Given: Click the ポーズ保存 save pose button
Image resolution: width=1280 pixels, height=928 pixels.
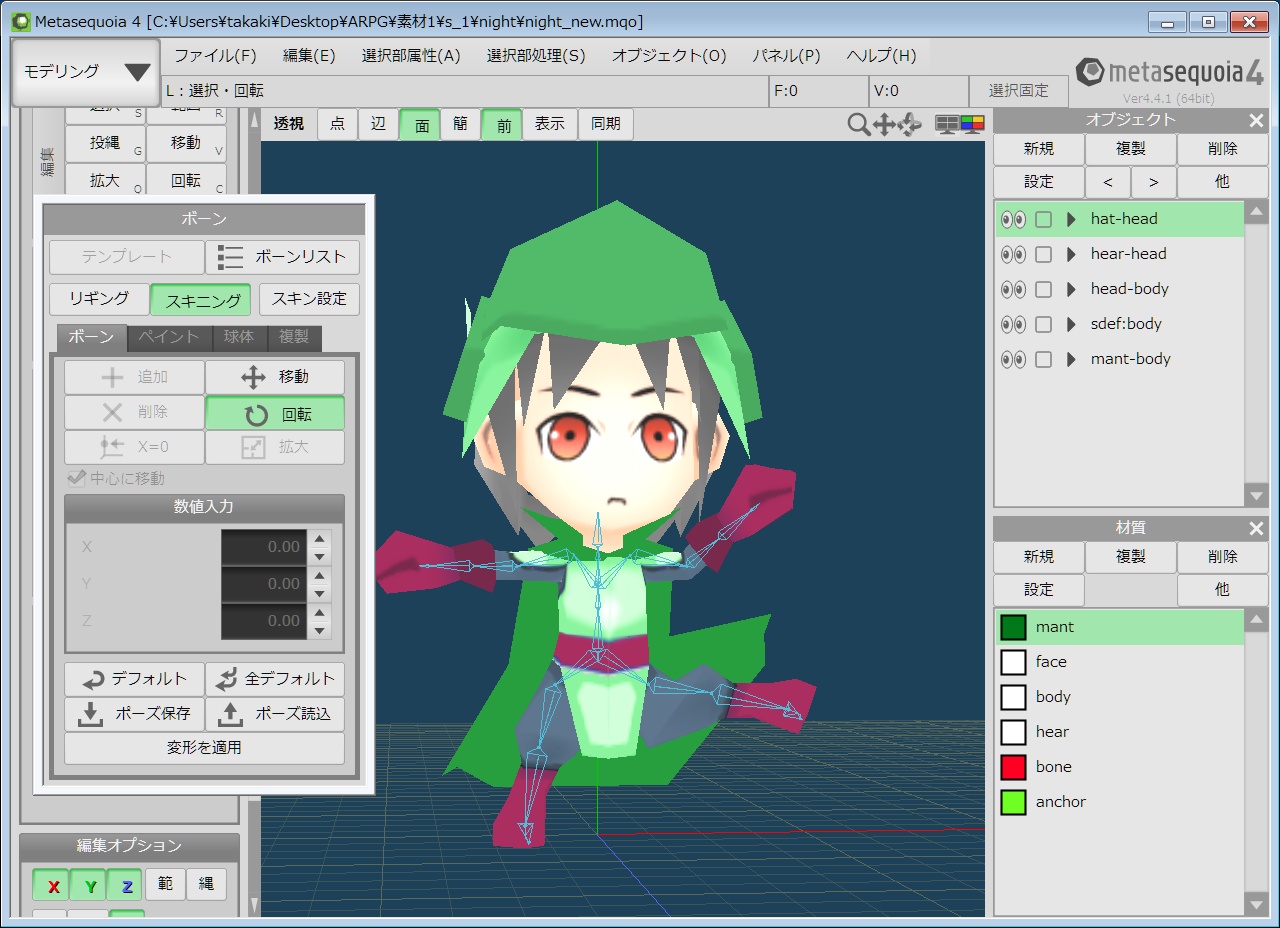Looking at the screenshot, I should coord(134,714).
